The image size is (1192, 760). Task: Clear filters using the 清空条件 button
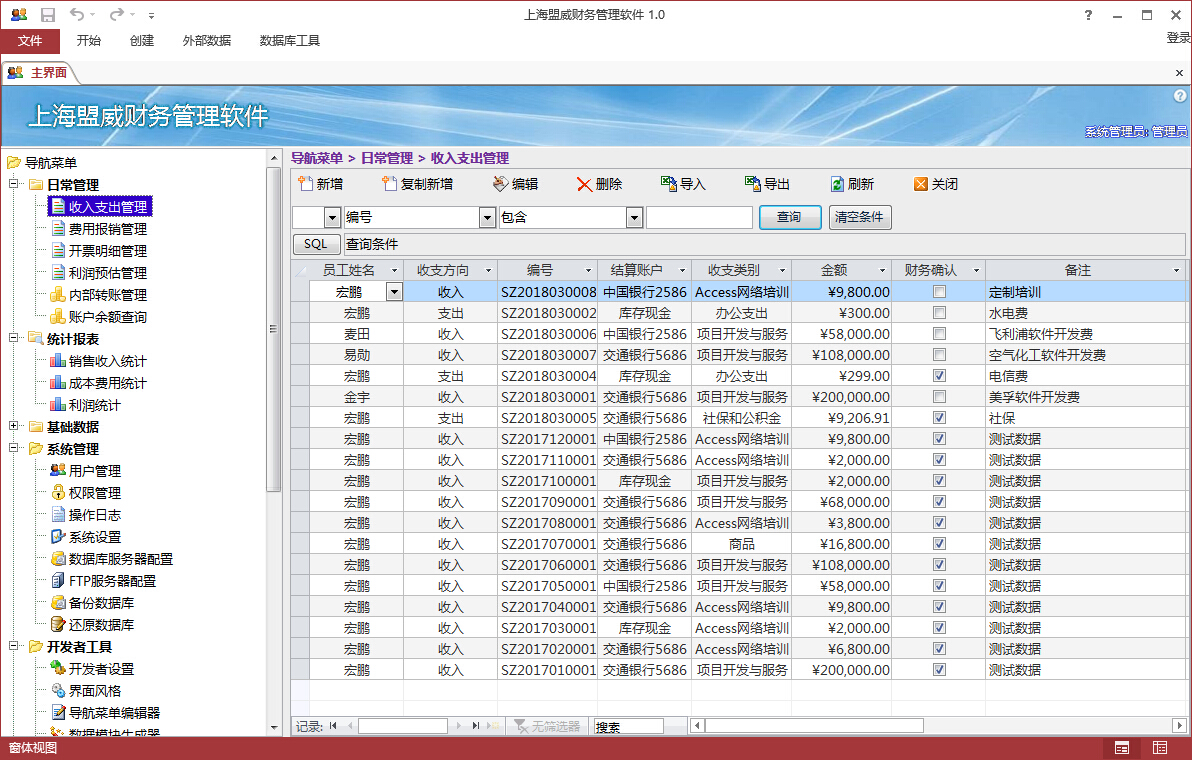tap(860, 217)
